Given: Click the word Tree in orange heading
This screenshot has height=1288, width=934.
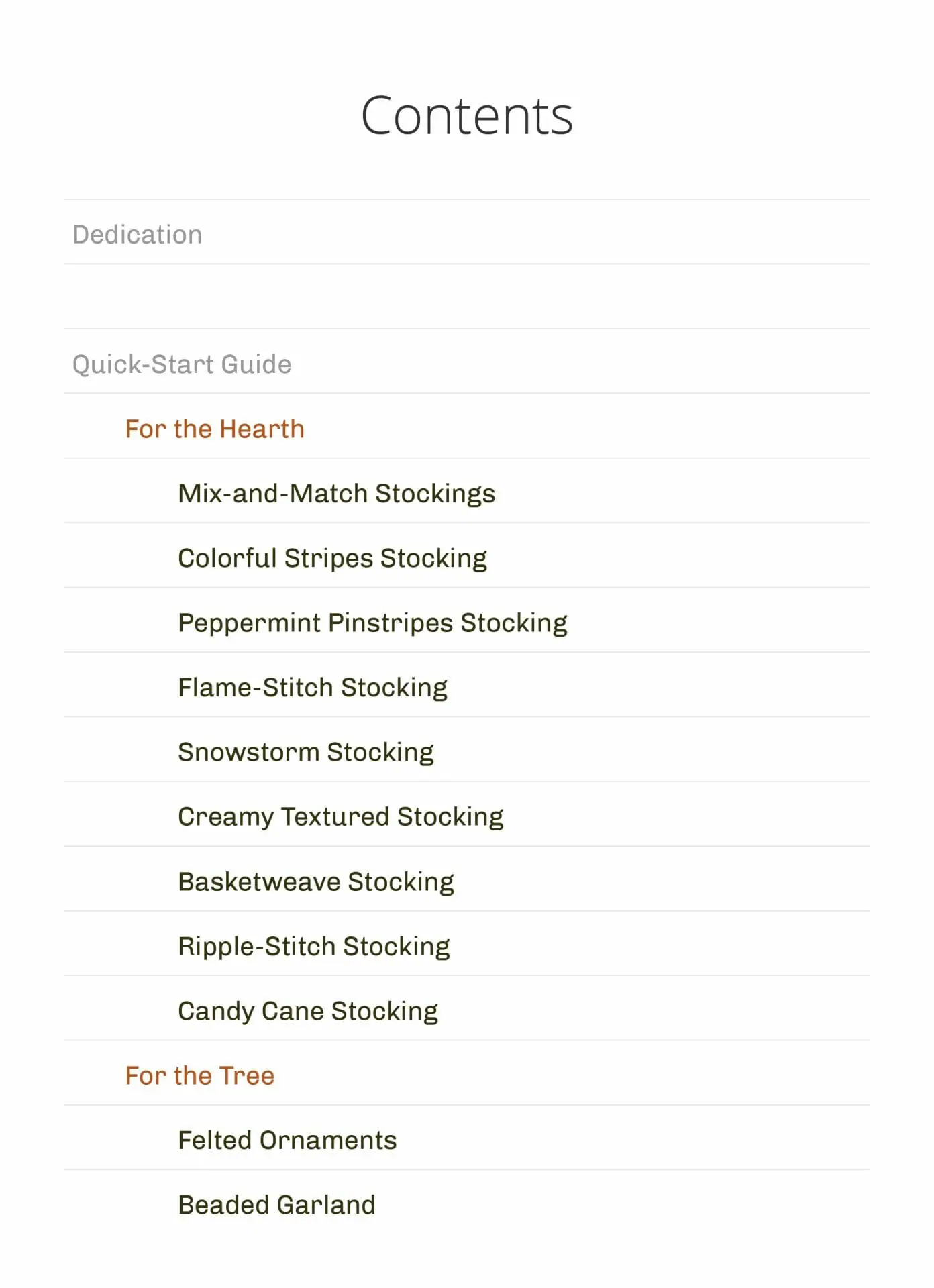Looking at the screenshot, I should (246, 1075).
